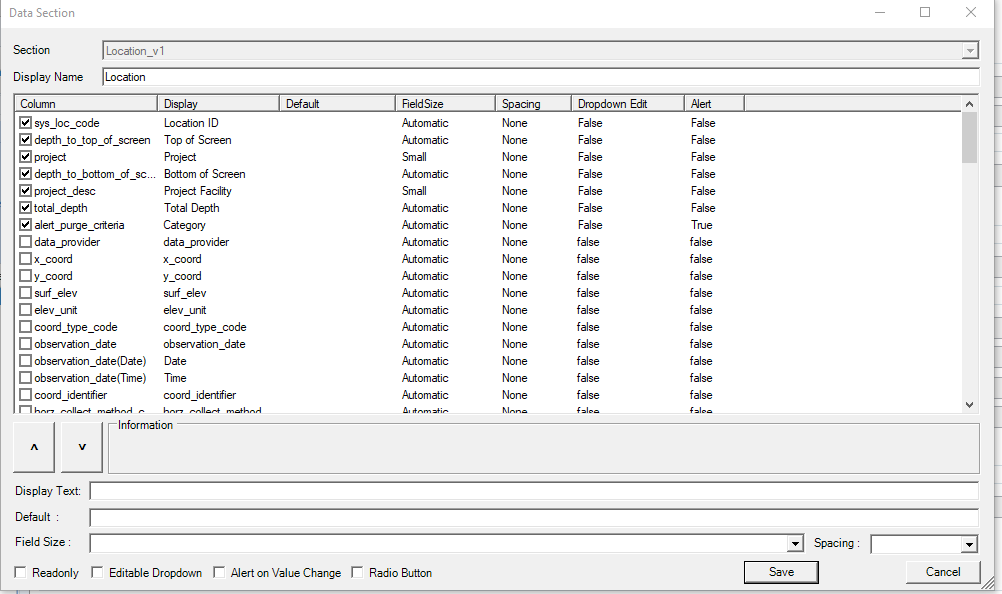1002x594 pixels.
Task: Enable the Radio Button checkbox
Action: pyautogui.click(x=357, y=572)
